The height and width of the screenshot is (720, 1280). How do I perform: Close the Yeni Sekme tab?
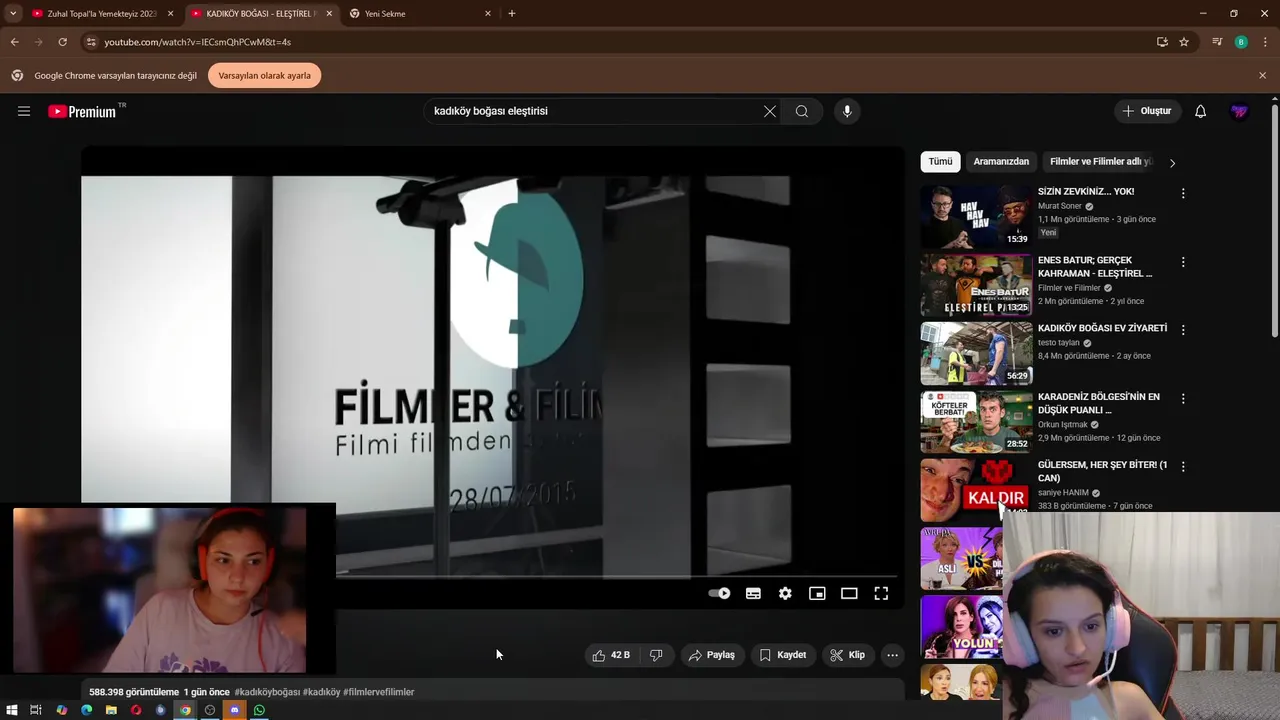tap(488, 14)
